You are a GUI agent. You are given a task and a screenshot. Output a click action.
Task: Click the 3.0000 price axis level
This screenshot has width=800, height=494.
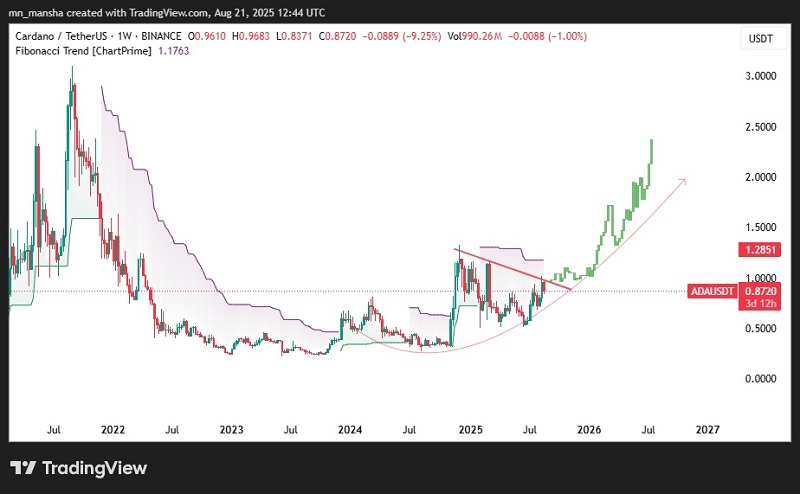pyautogui.click(x=762, y=76)
